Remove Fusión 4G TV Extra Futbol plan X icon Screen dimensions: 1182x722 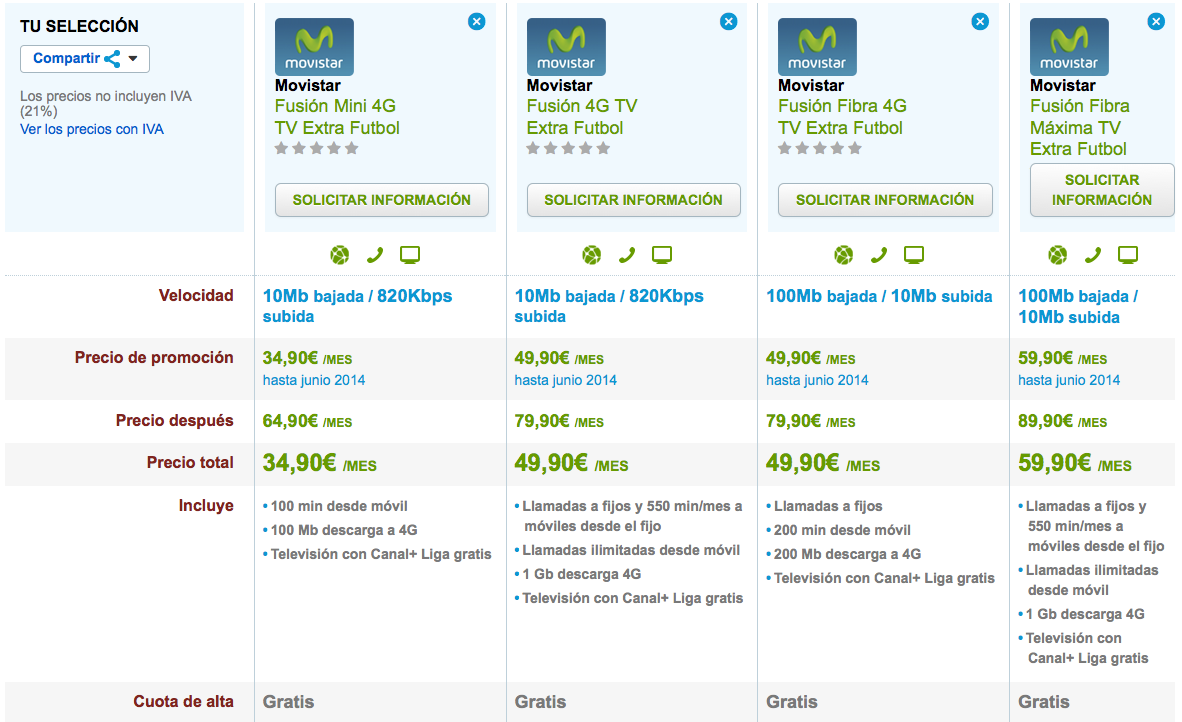[728, 22]
